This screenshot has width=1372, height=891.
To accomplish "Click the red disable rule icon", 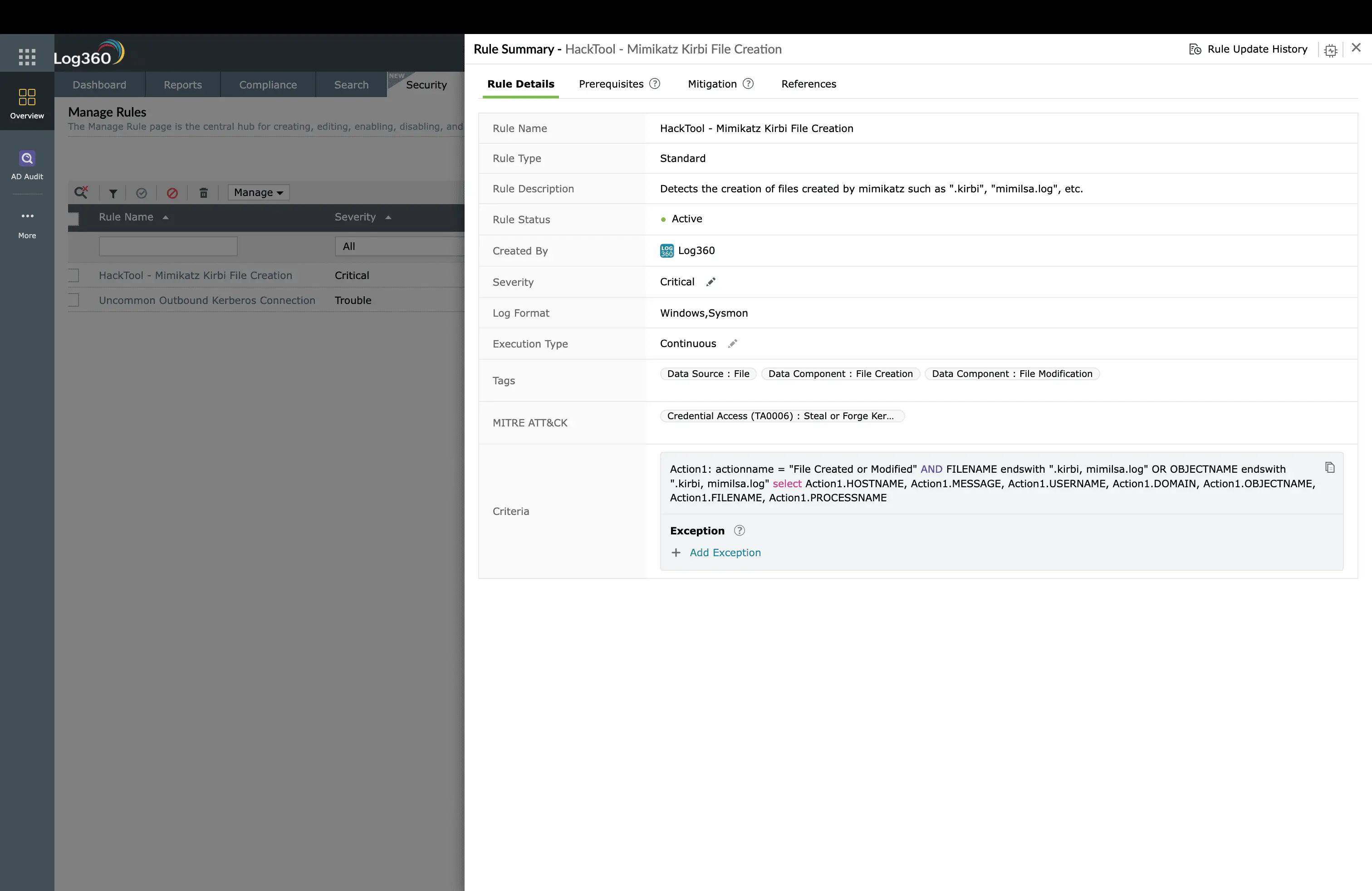I will pyautogui.click(x=172, y=193).
